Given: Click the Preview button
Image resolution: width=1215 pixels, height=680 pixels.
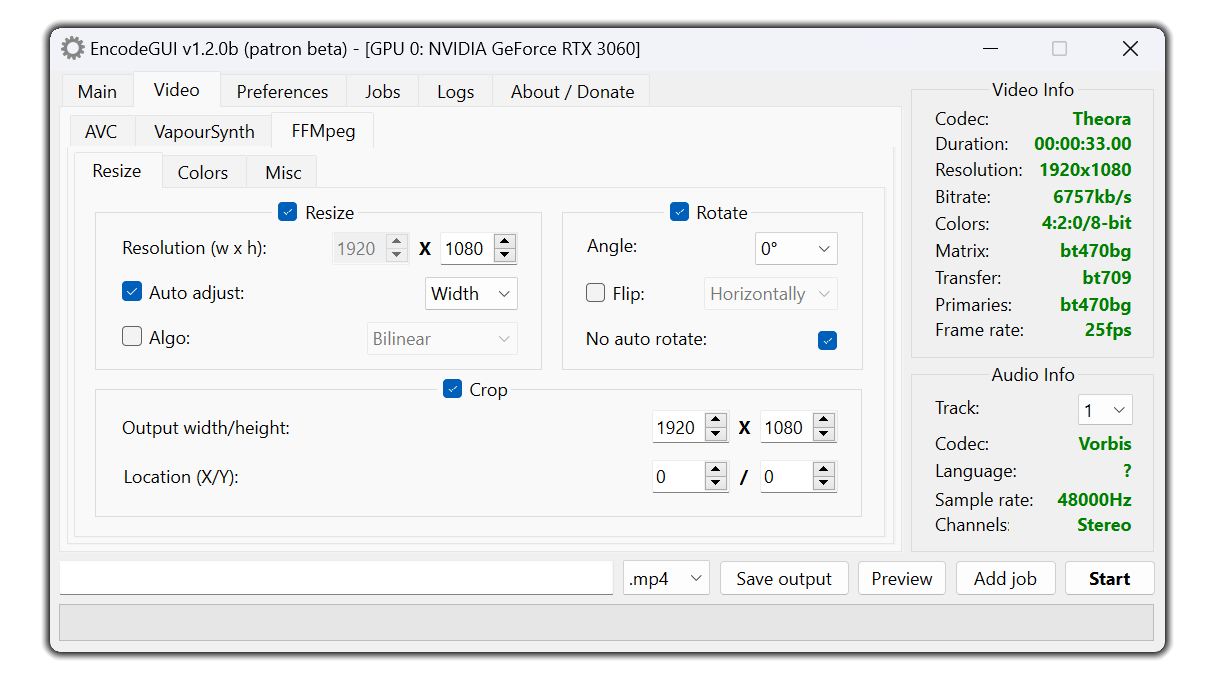Looking at the screenshot, I should (x=902, y=578).
